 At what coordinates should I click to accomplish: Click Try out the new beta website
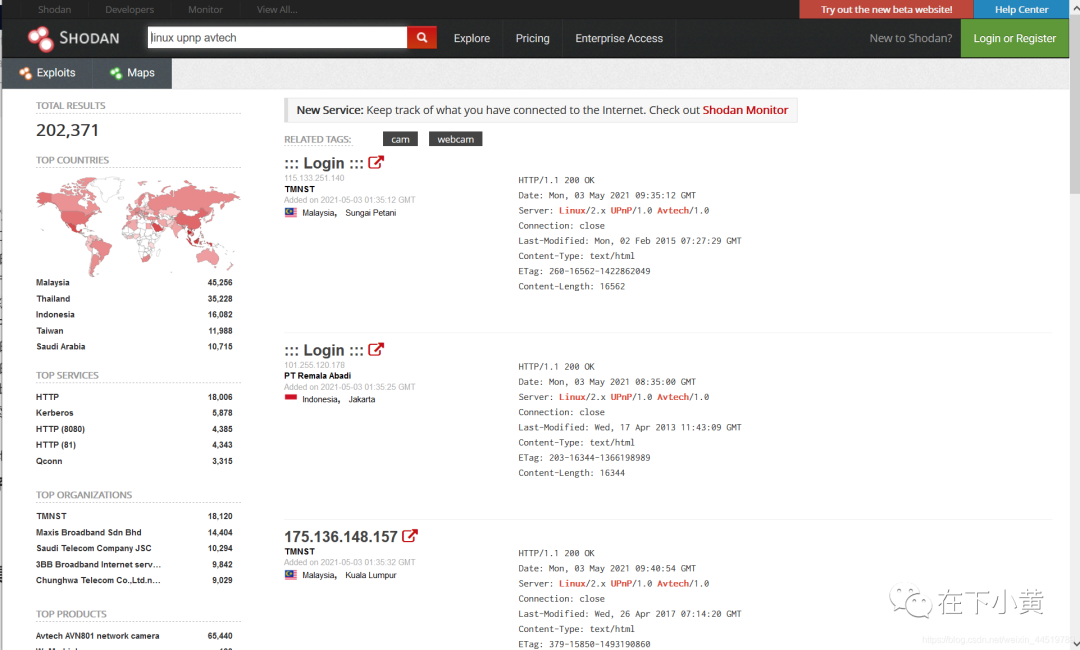[886, 10]
